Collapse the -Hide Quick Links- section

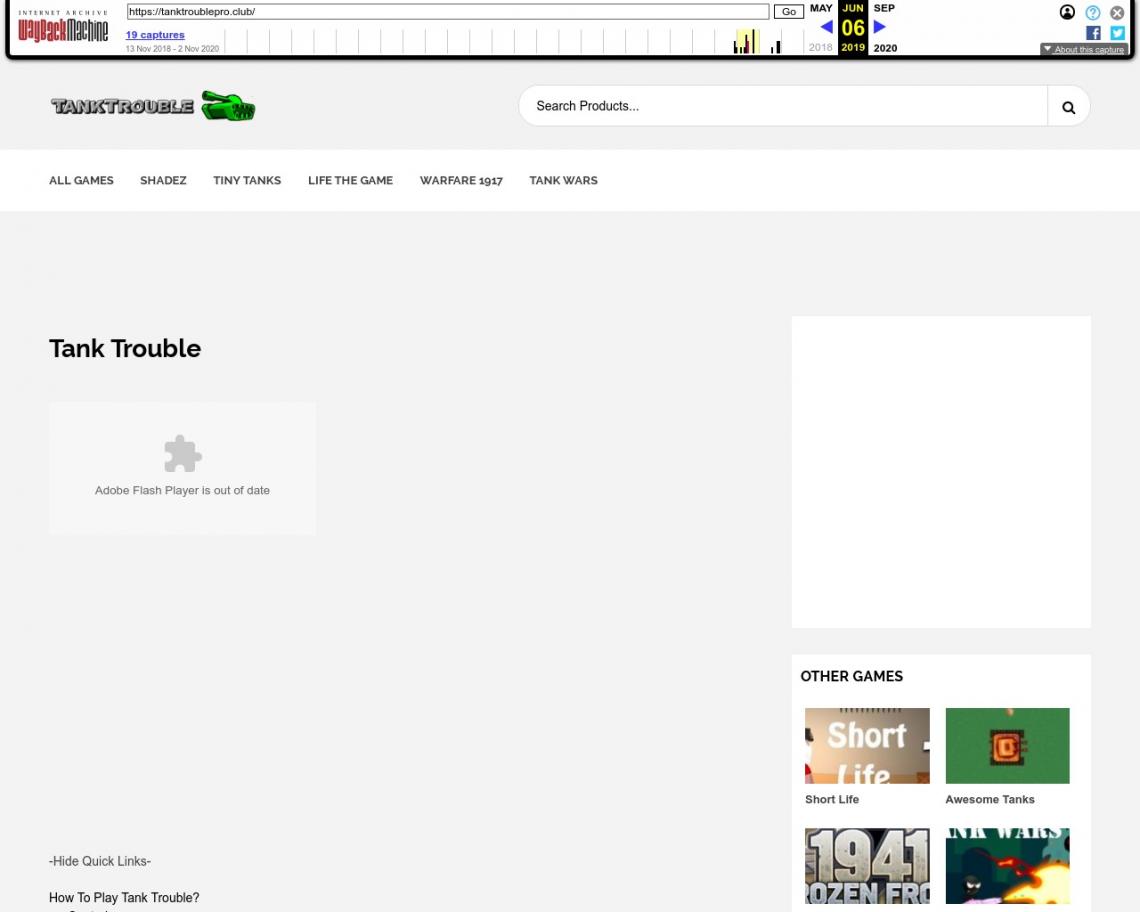pyautogui.click(x=100, y=861)
